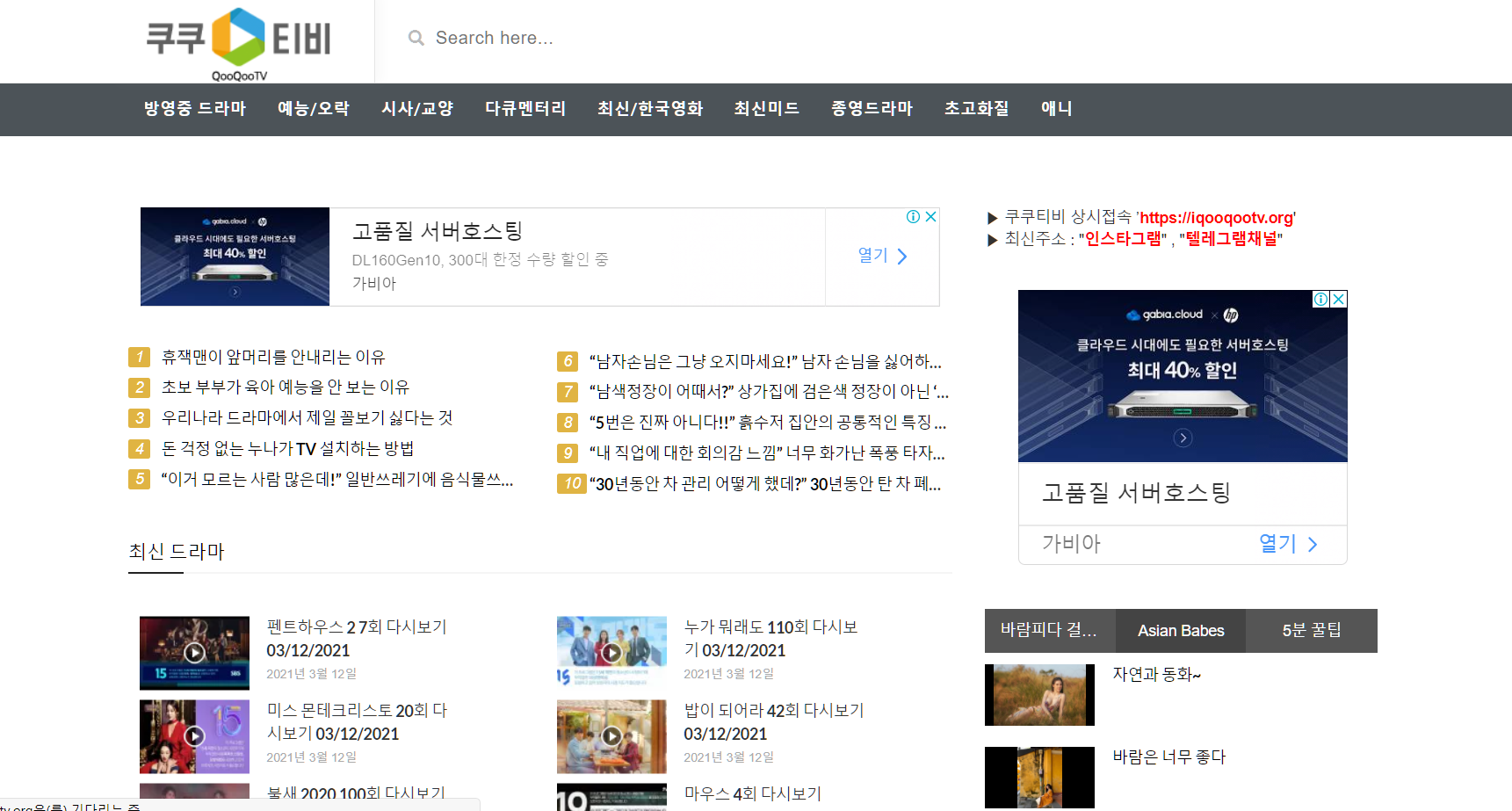Open the 초고화질 menu
The height and width of the screenshot is (811, 1512).
tap(977, 108)
